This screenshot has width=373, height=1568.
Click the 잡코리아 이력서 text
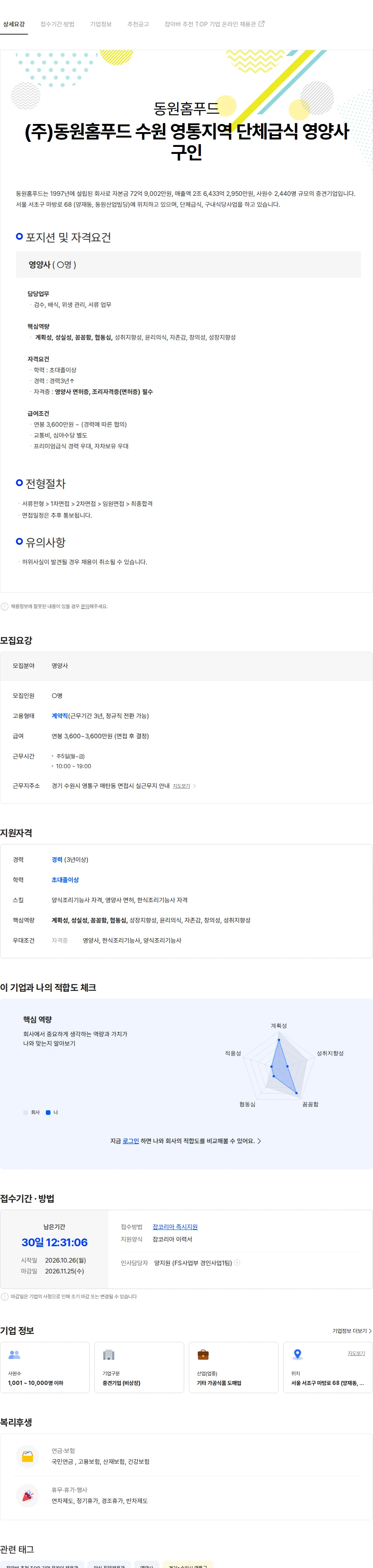tap(172, 1239)
